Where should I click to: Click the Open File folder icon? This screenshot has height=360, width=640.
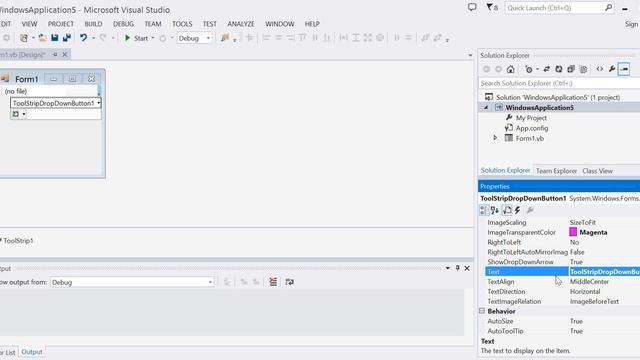42,38
